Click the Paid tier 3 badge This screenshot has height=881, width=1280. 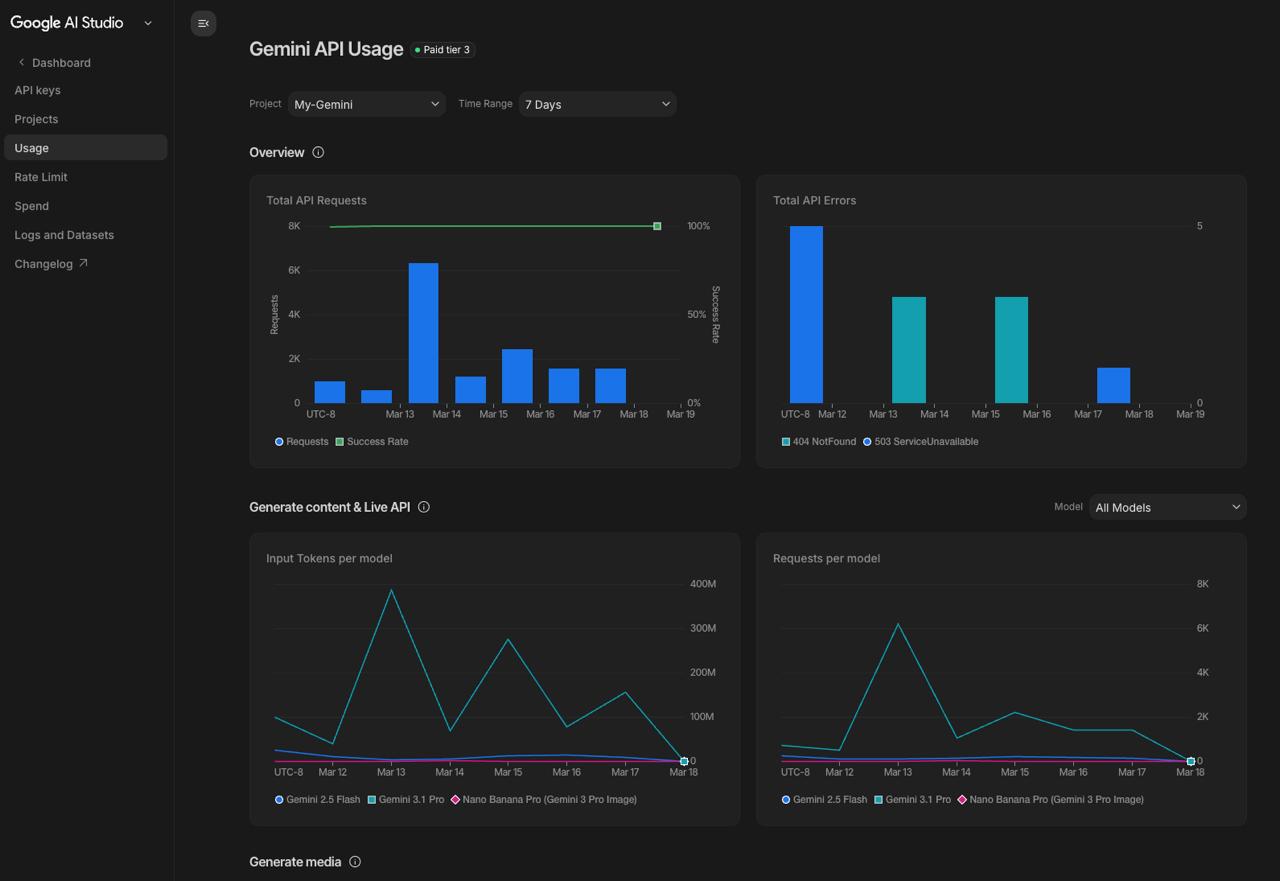(x=442, y=49)
